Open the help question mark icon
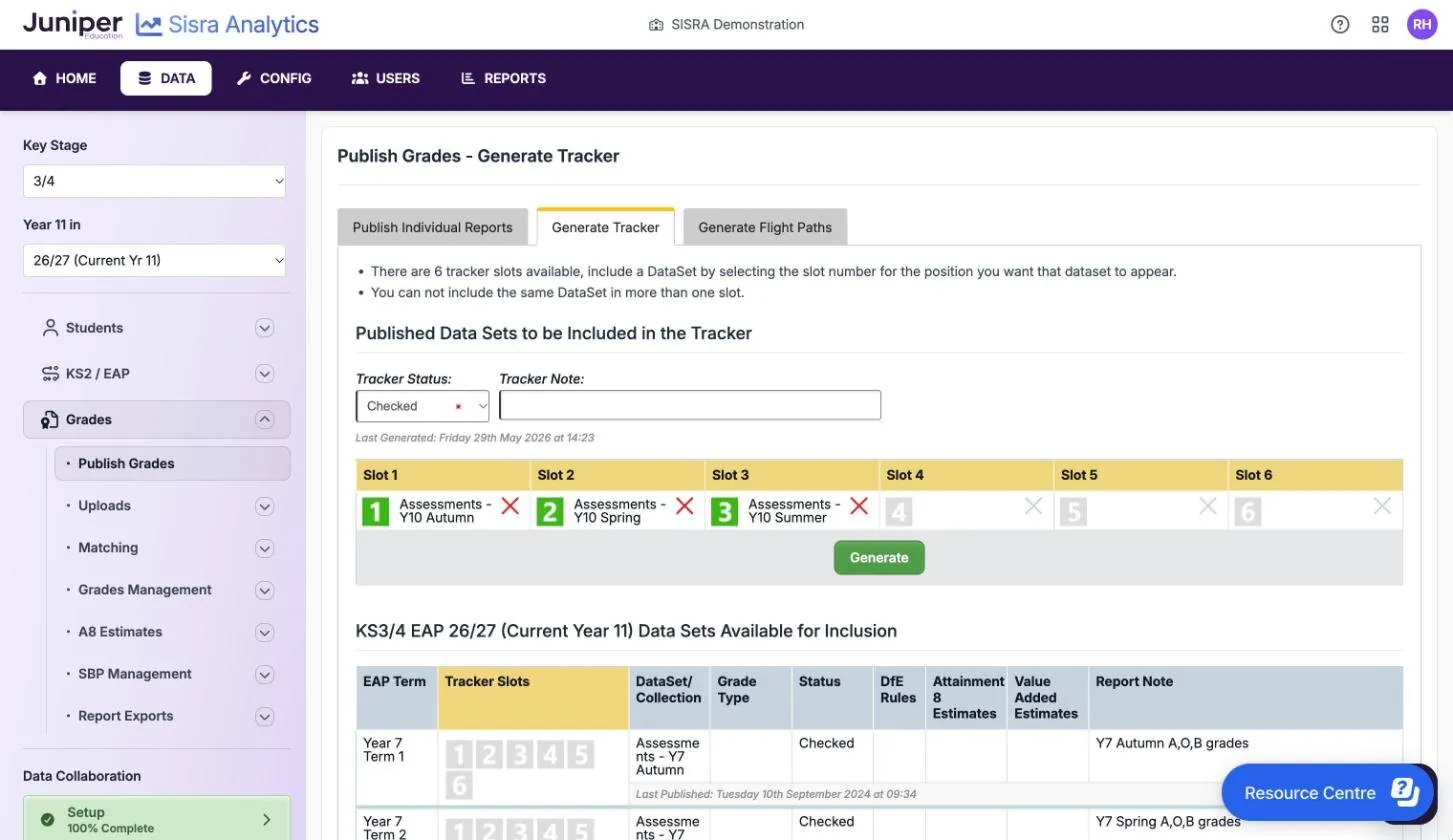 point(1340,25)
